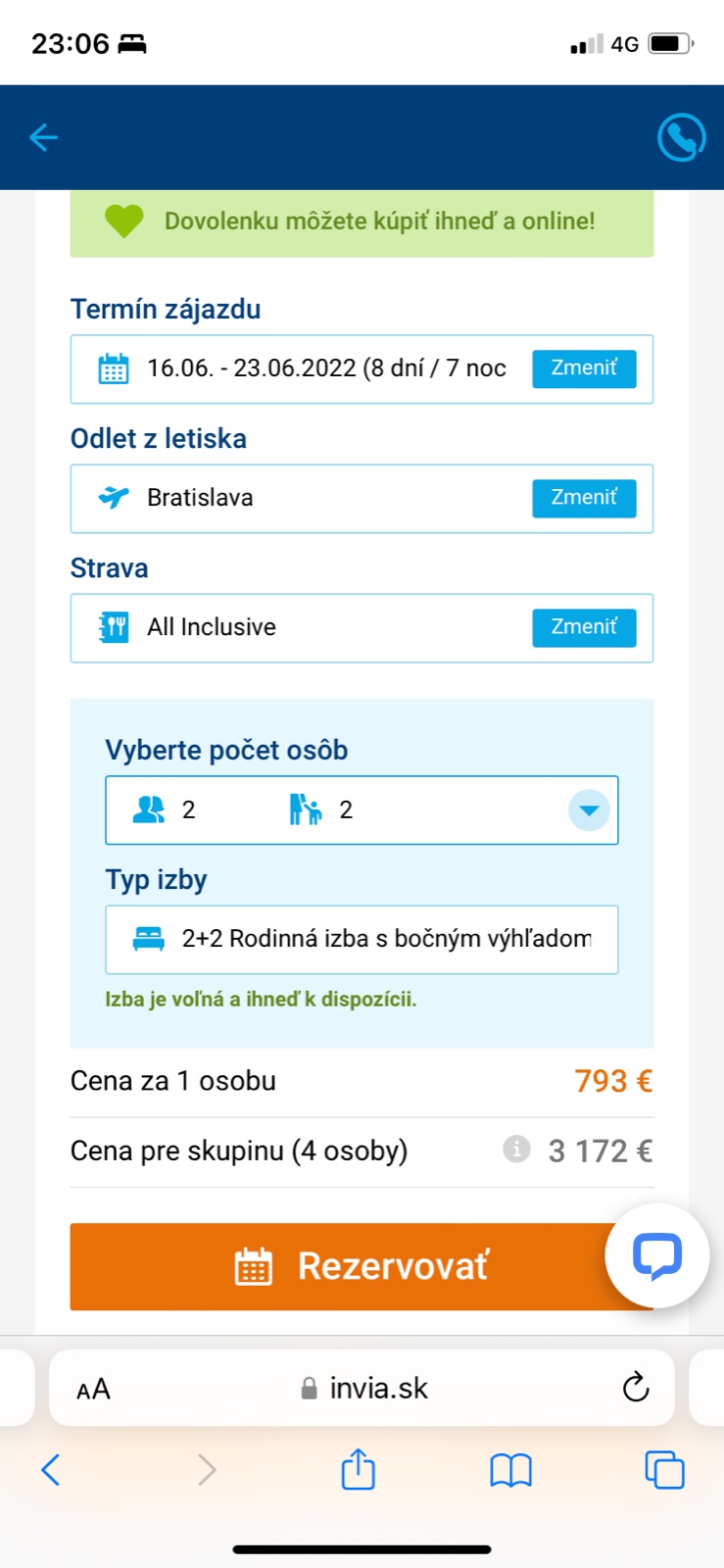Tap the phone call icon in the header
This screenshot has height=1568, width=724.
[681, 138]
